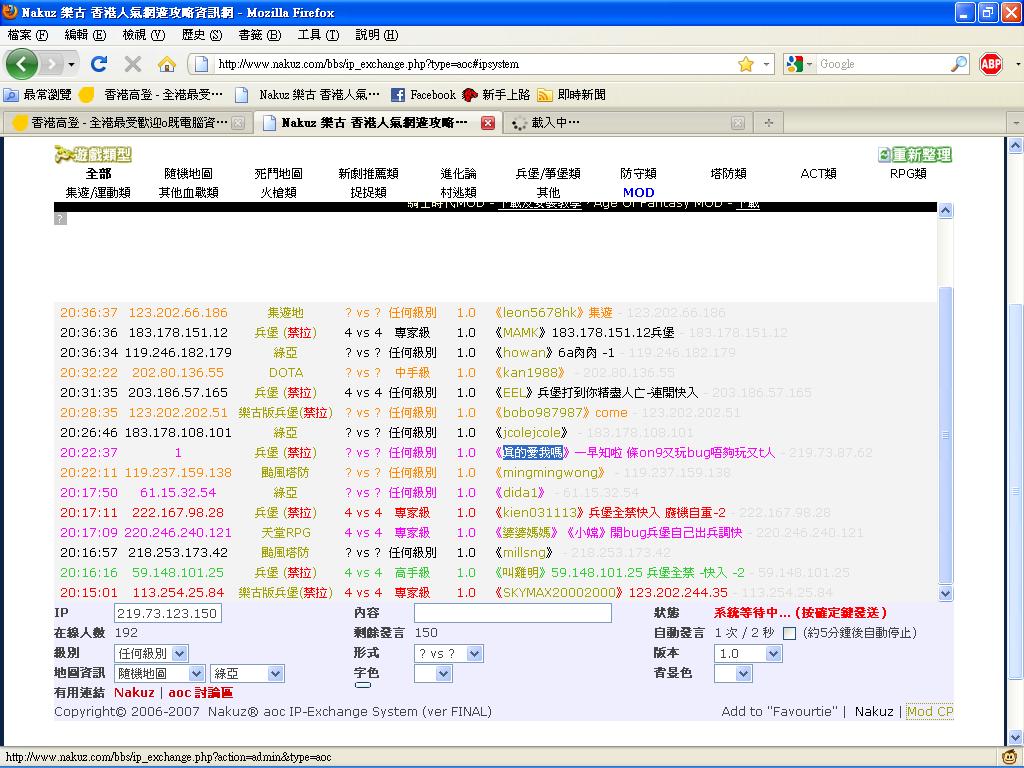1024x768 pixels.
Task: Open the aoc 討論區 link
Action: [x=200, y=693]
